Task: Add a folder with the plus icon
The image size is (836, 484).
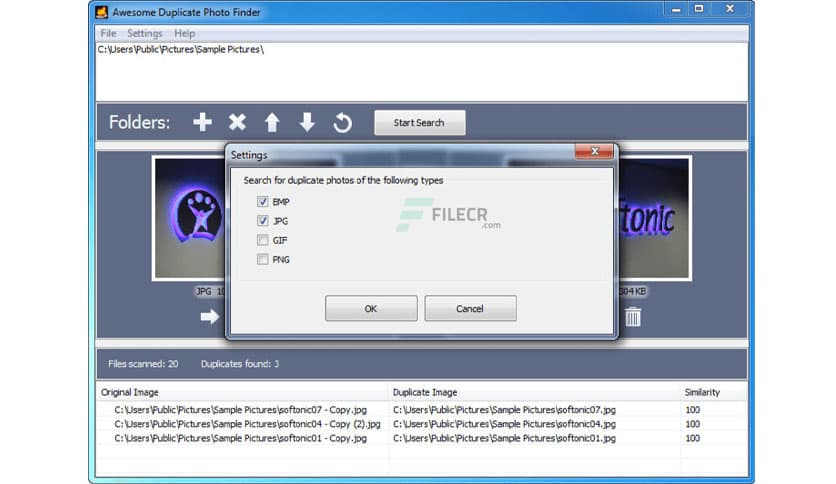Action: tap(203, 122)
